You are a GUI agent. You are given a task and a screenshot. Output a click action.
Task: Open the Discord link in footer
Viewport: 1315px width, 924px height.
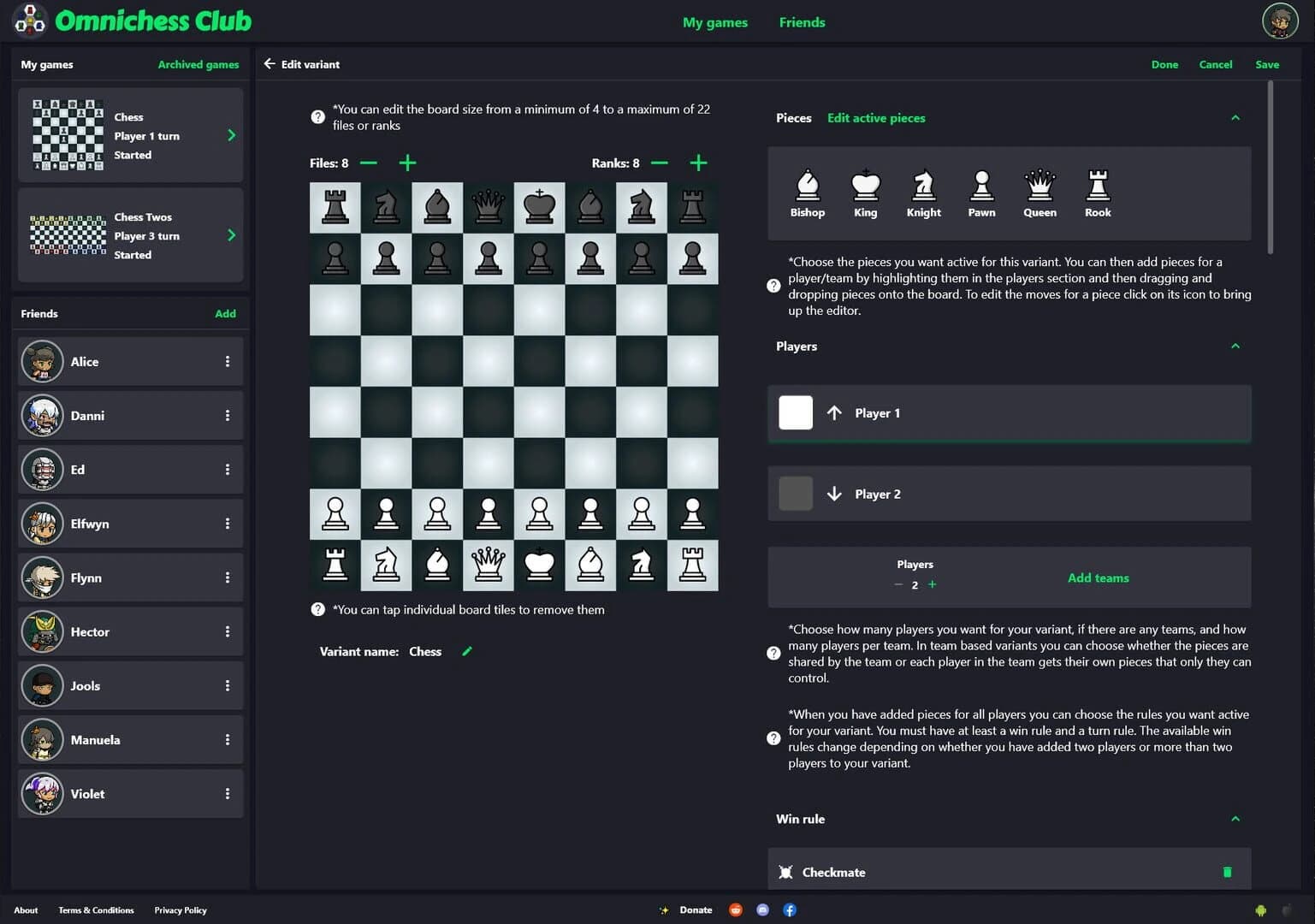click(x=762, y=909)
